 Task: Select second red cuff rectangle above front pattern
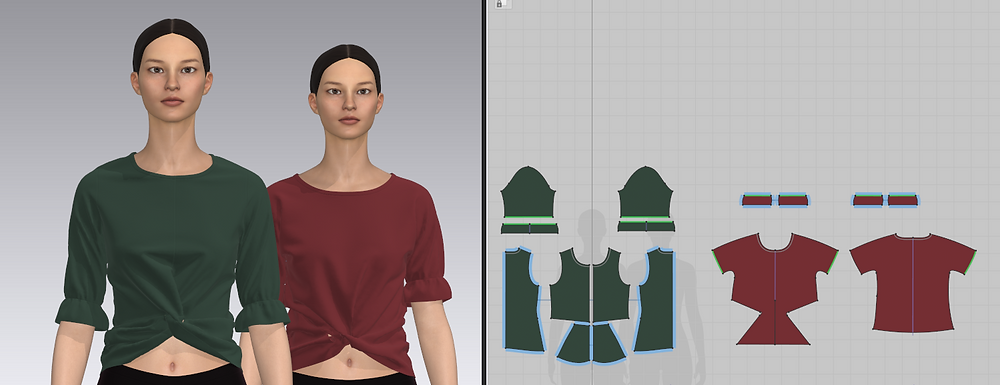[793, 200]
